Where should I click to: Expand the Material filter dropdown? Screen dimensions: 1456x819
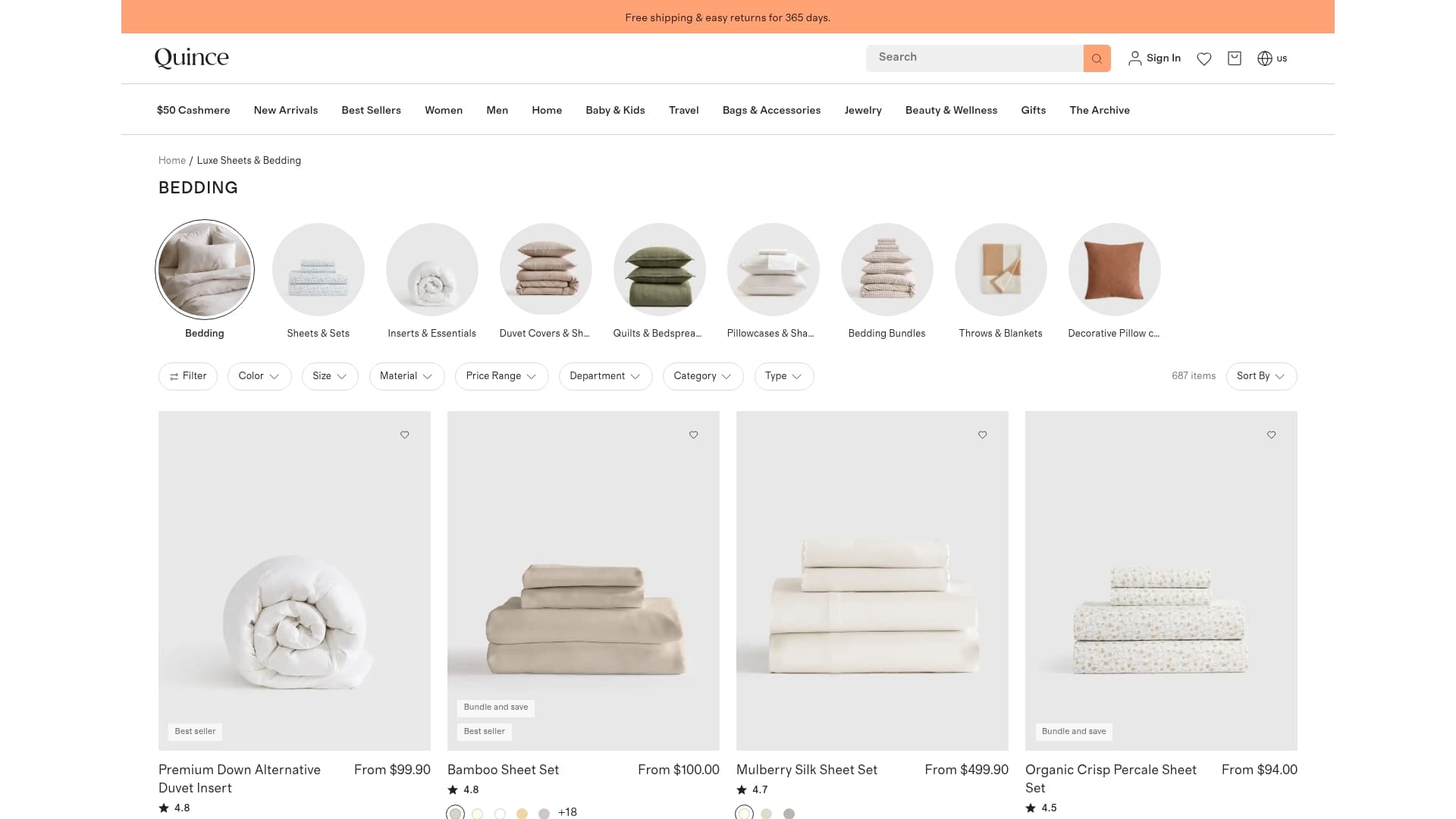point(406,376)
